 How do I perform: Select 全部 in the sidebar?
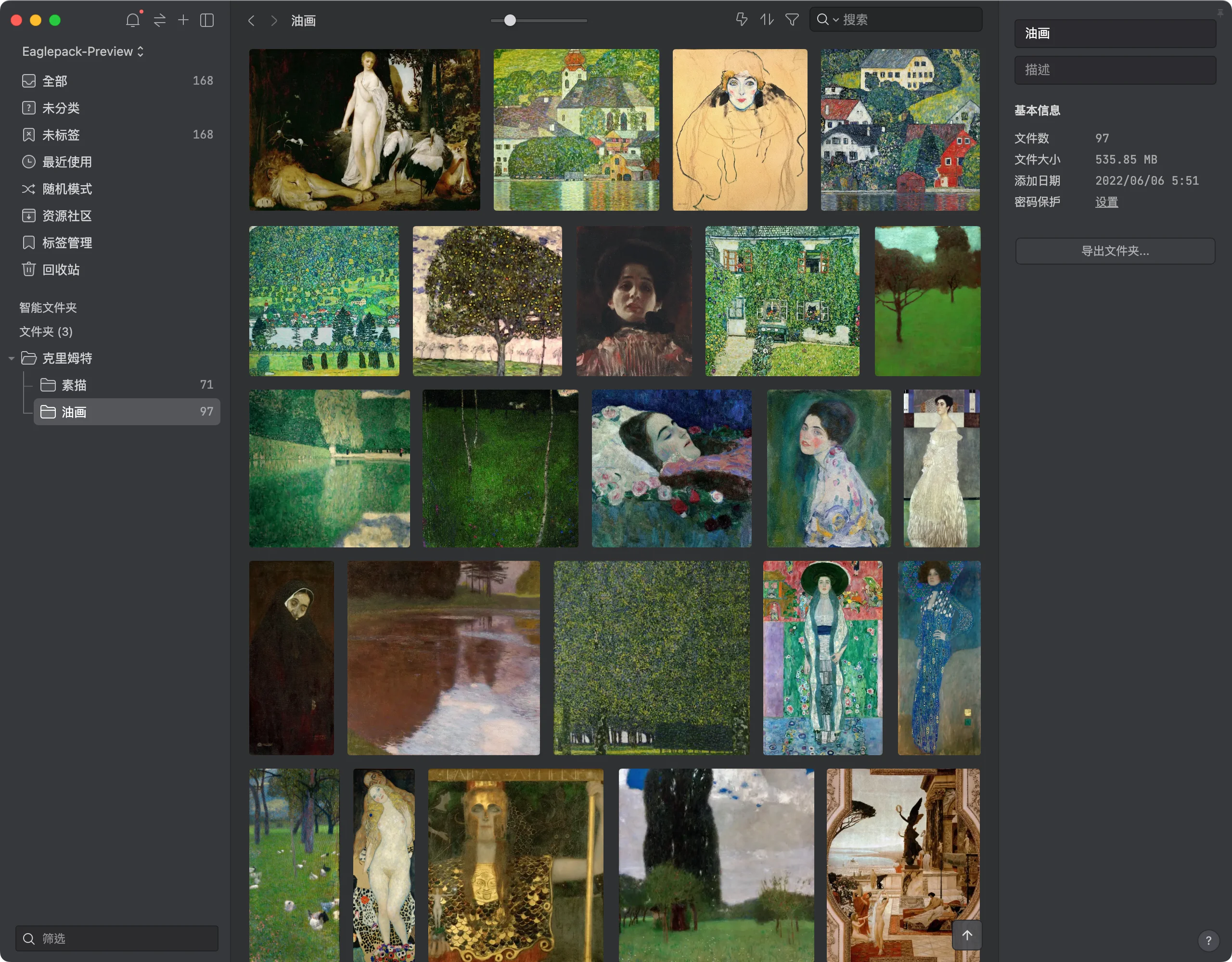(x=117, y=81)
